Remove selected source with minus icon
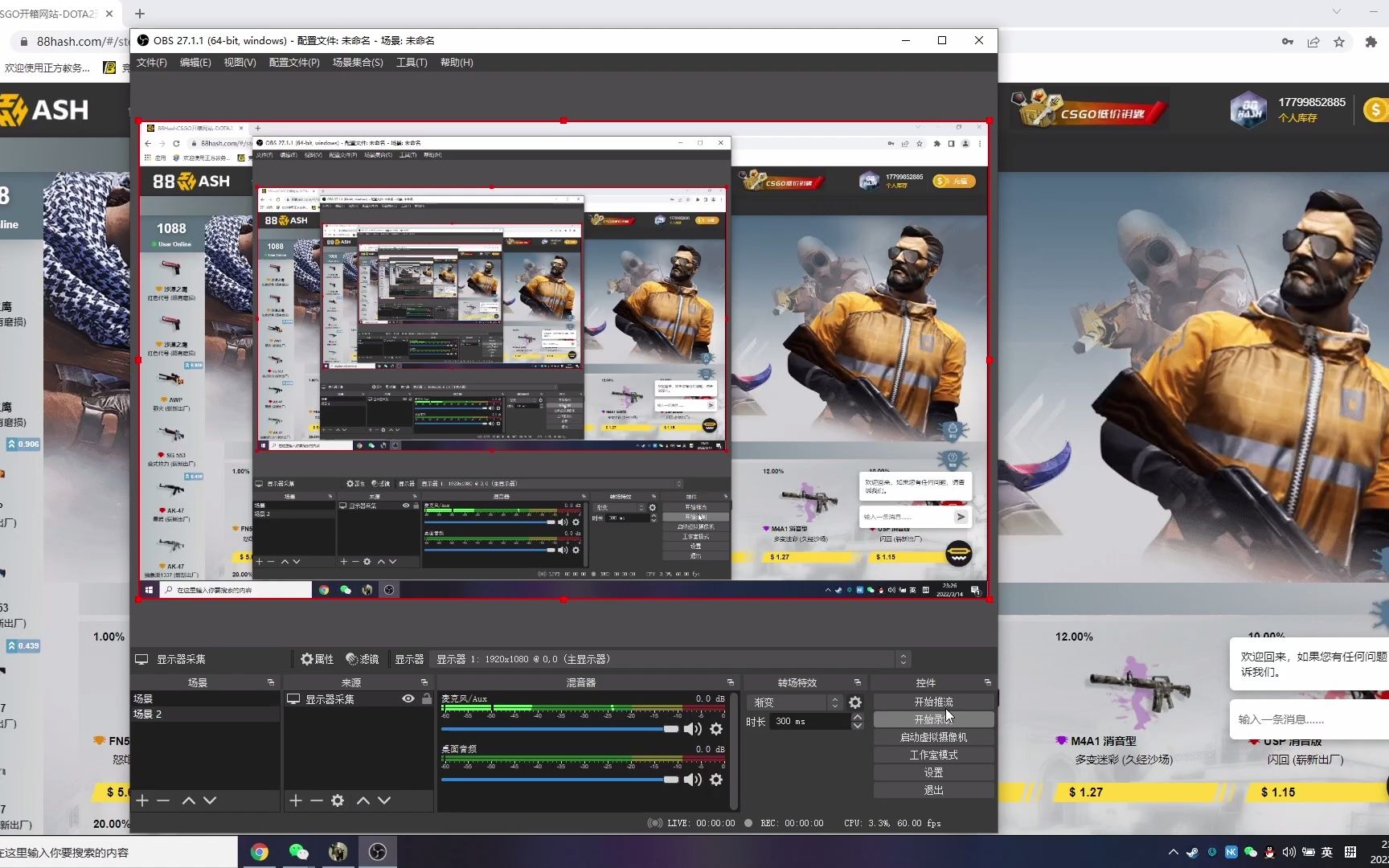The width and height of the screenshot is (1389, 868). click(316, 800)
